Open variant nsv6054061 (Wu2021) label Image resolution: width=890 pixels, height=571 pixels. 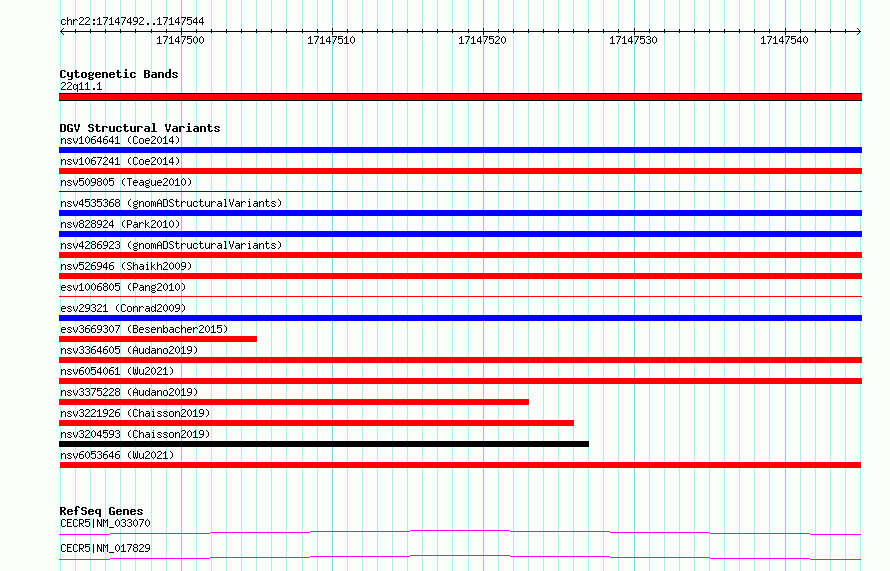(117, 371)
